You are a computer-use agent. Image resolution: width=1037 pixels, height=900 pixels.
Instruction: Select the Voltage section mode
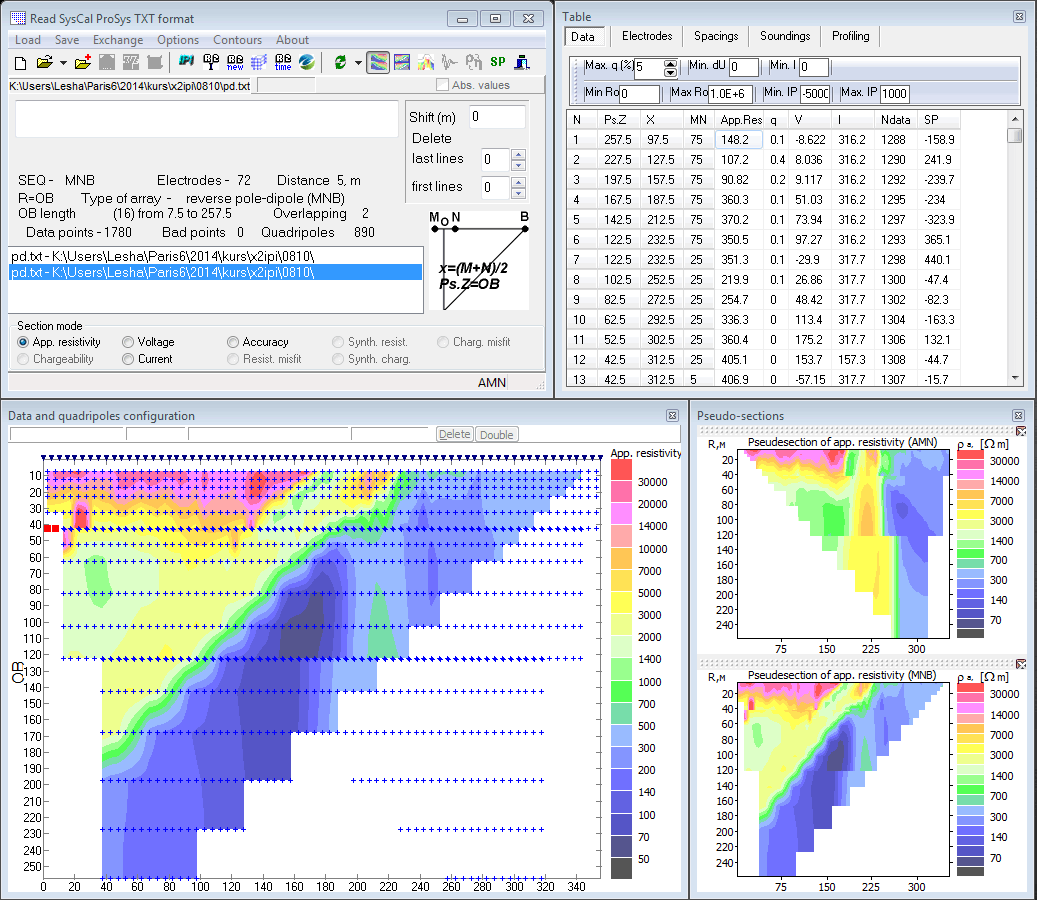coord(128,342)
